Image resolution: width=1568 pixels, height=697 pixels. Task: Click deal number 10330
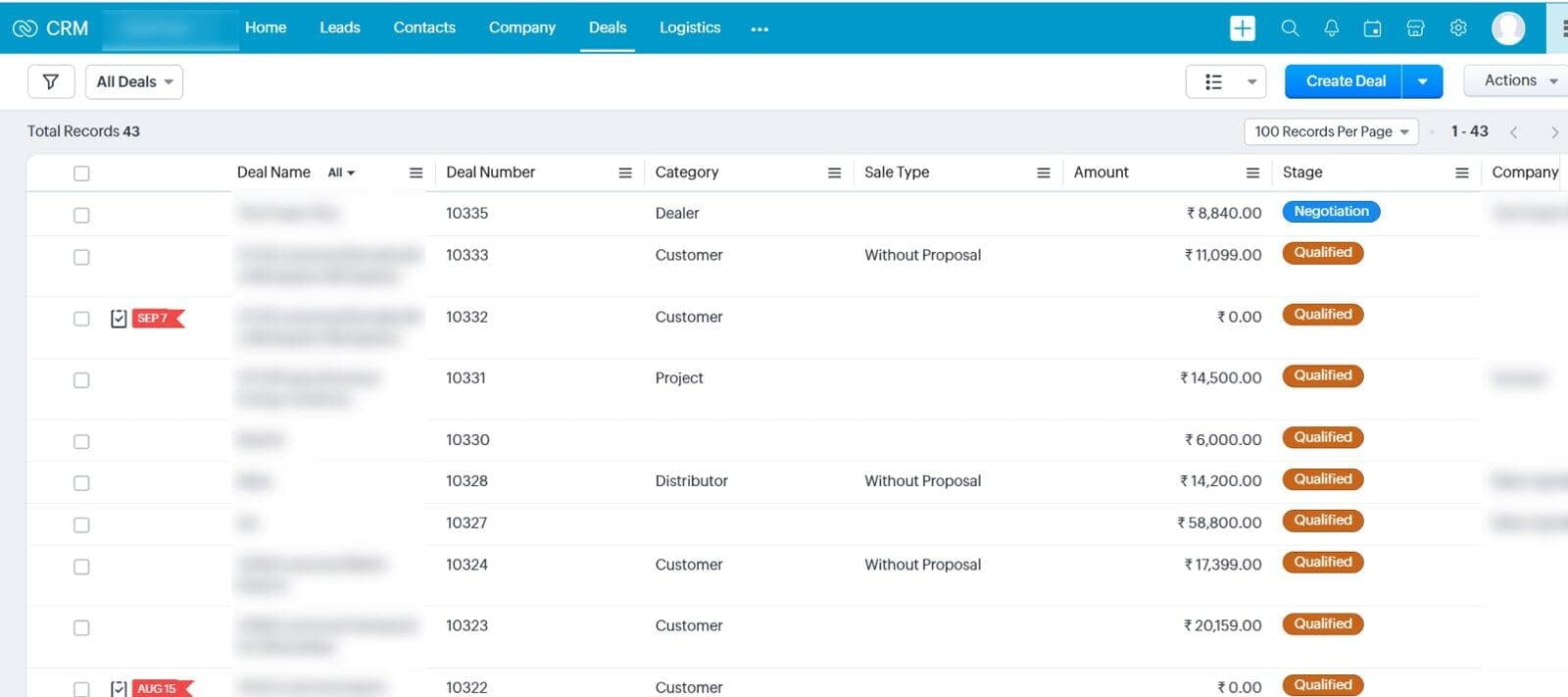coord(467,440)
